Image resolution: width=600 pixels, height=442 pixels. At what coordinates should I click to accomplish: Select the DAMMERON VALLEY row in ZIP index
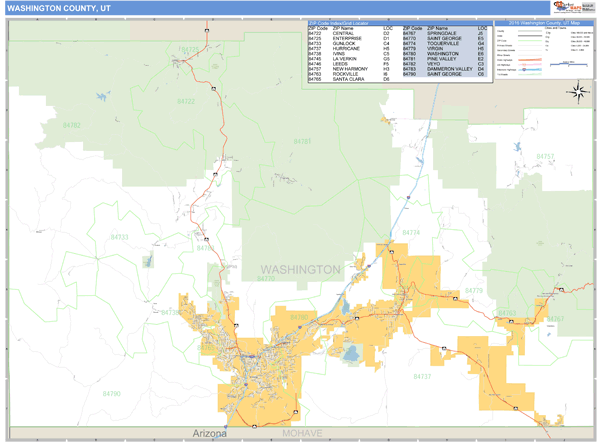pyautogui.click(x=444, y=69)
